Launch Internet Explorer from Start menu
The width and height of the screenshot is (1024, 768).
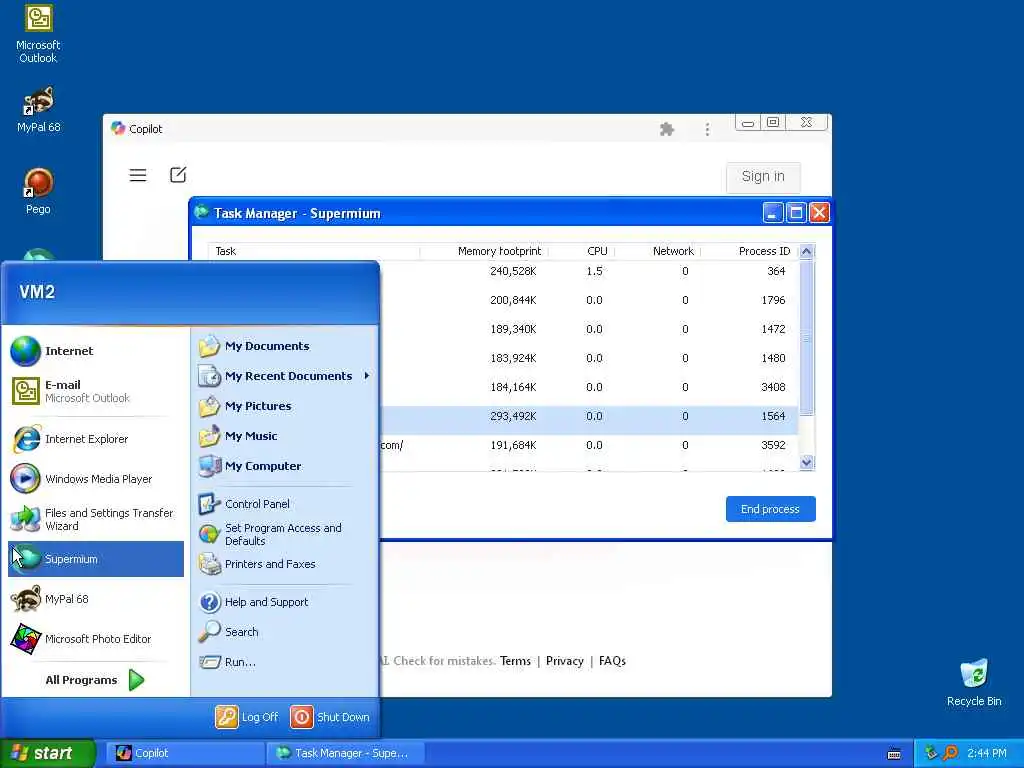tap(96, 439)
